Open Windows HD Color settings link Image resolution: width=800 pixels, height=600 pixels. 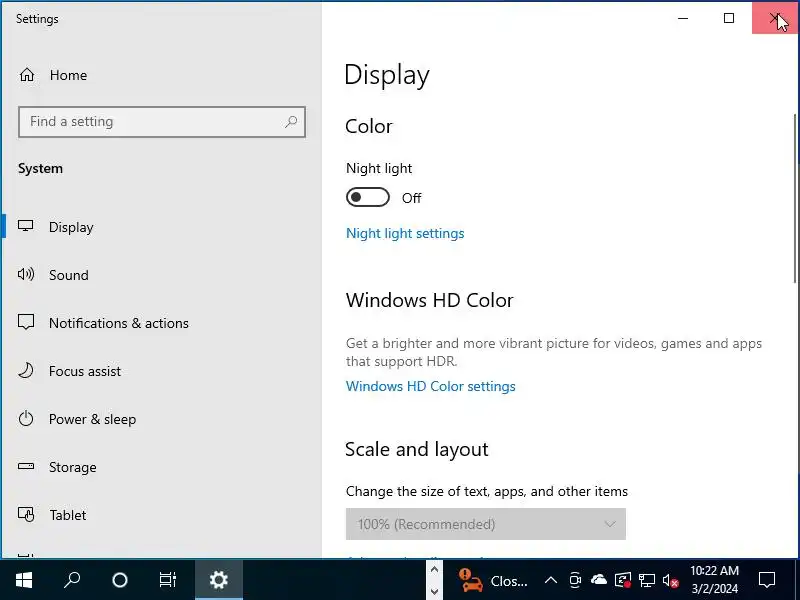coord(431,386)
